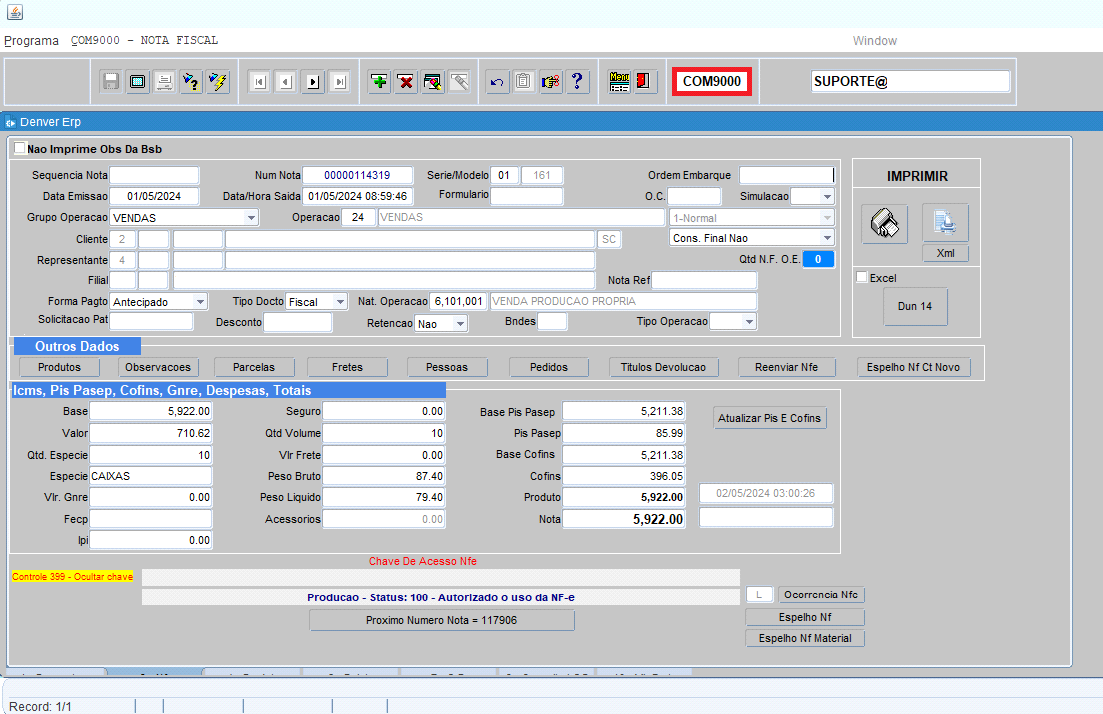
Task: Click the Ordem Embarque input field
Action: (786, 175)
